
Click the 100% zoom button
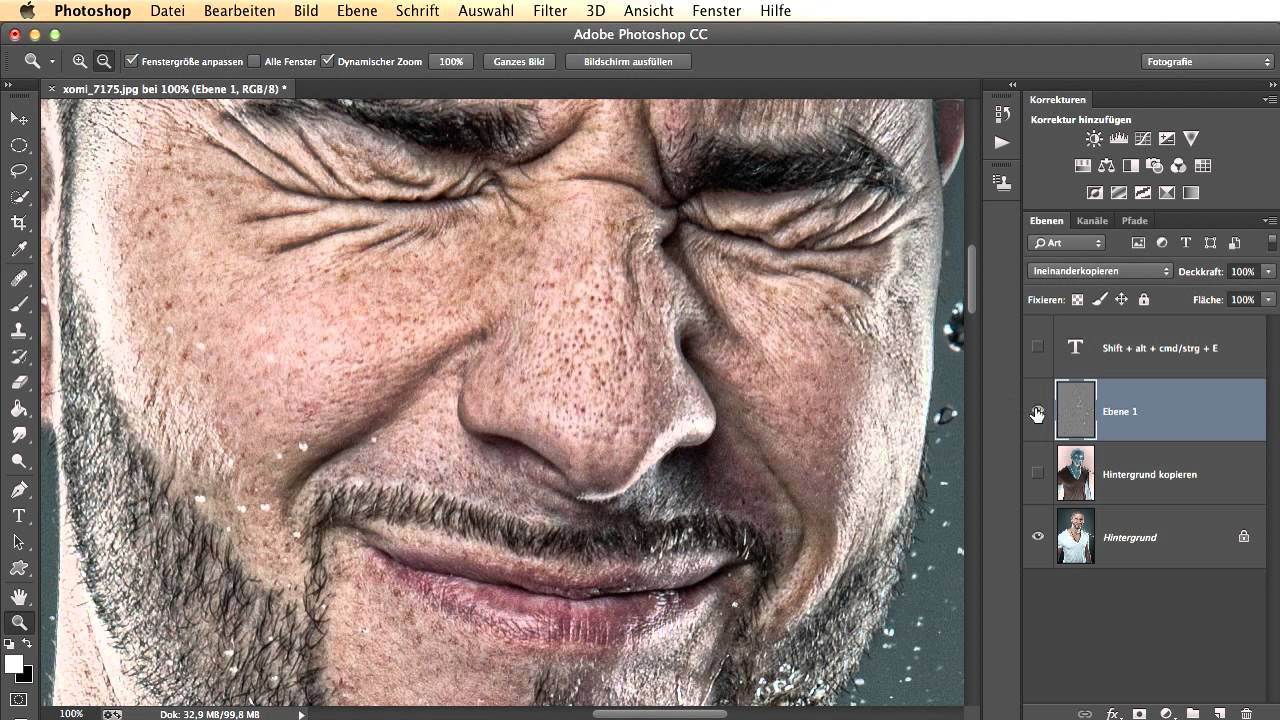click(x=451, y=61)
